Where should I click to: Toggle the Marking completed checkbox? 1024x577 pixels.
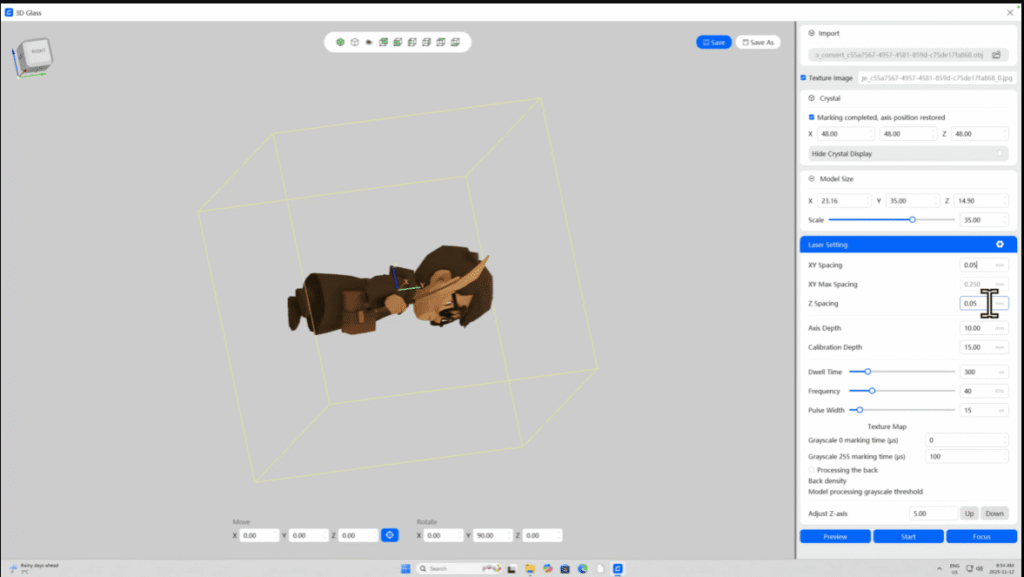click(x=811, y=118)
